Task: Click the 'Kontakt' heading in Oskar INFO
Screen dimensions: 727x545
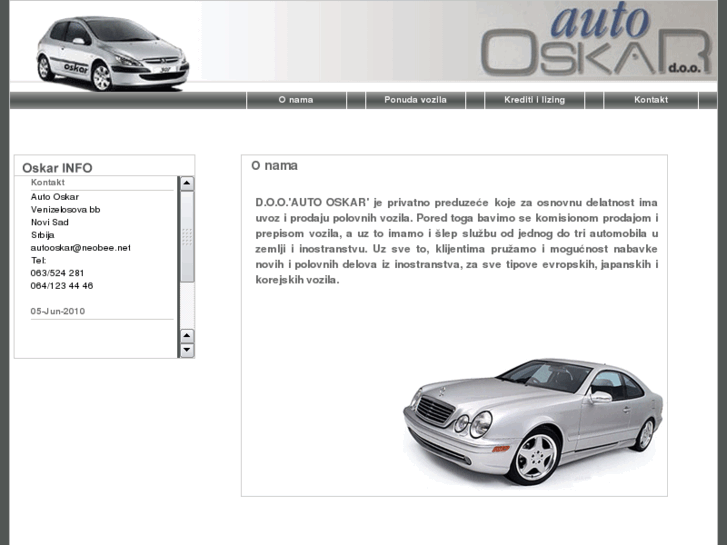Action: 48,182
